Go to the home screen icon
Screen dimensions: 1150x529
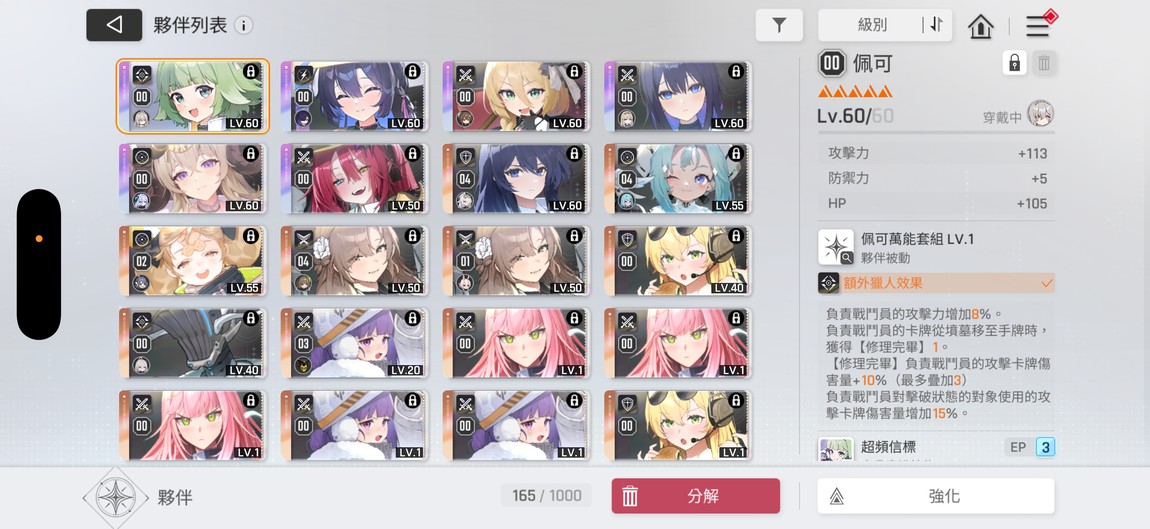pos(981,26)
